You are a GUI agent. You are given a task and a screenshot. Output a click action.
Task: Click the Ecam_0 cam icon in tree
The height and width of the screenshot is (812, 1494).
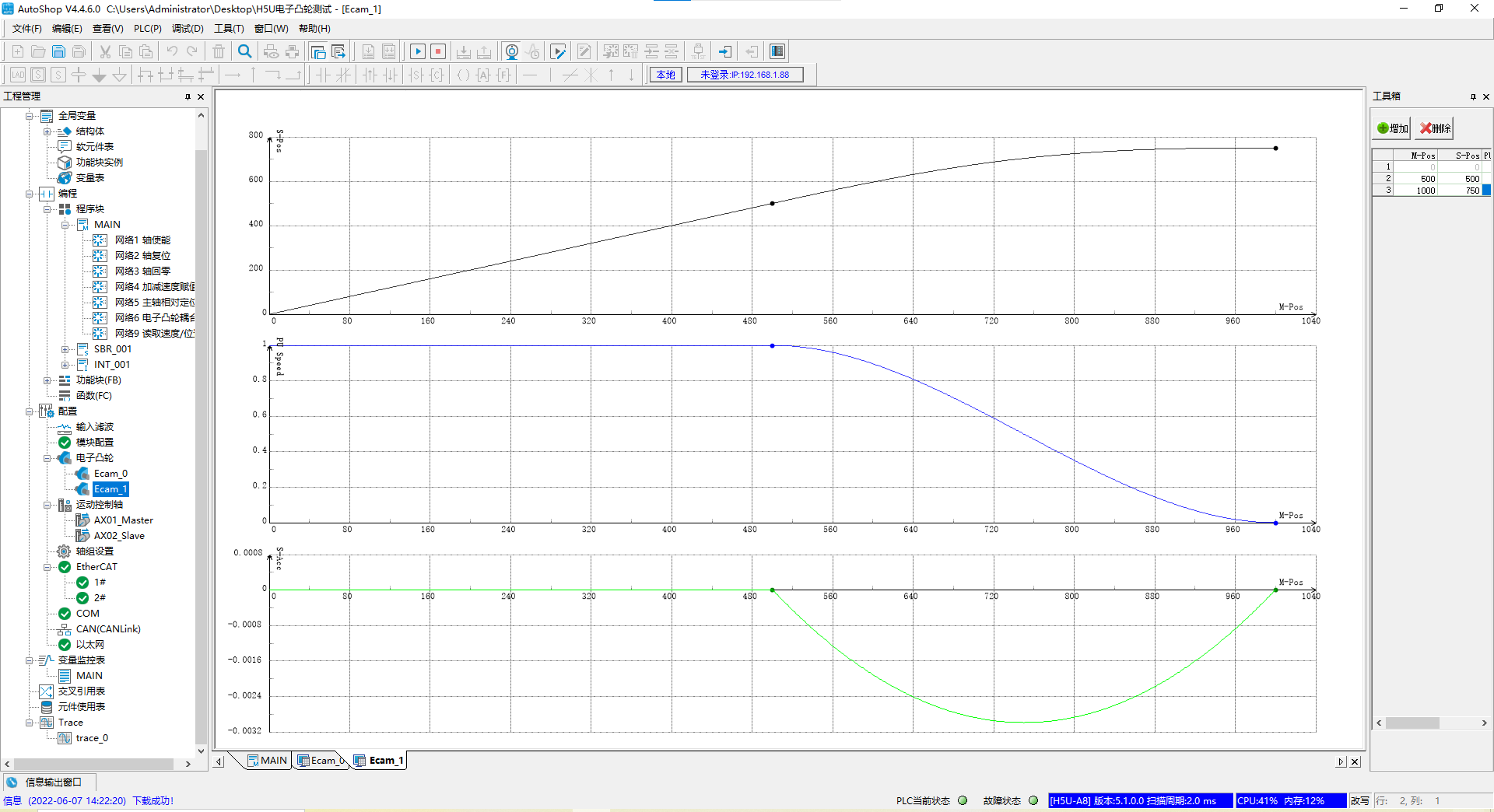(82, 474)
